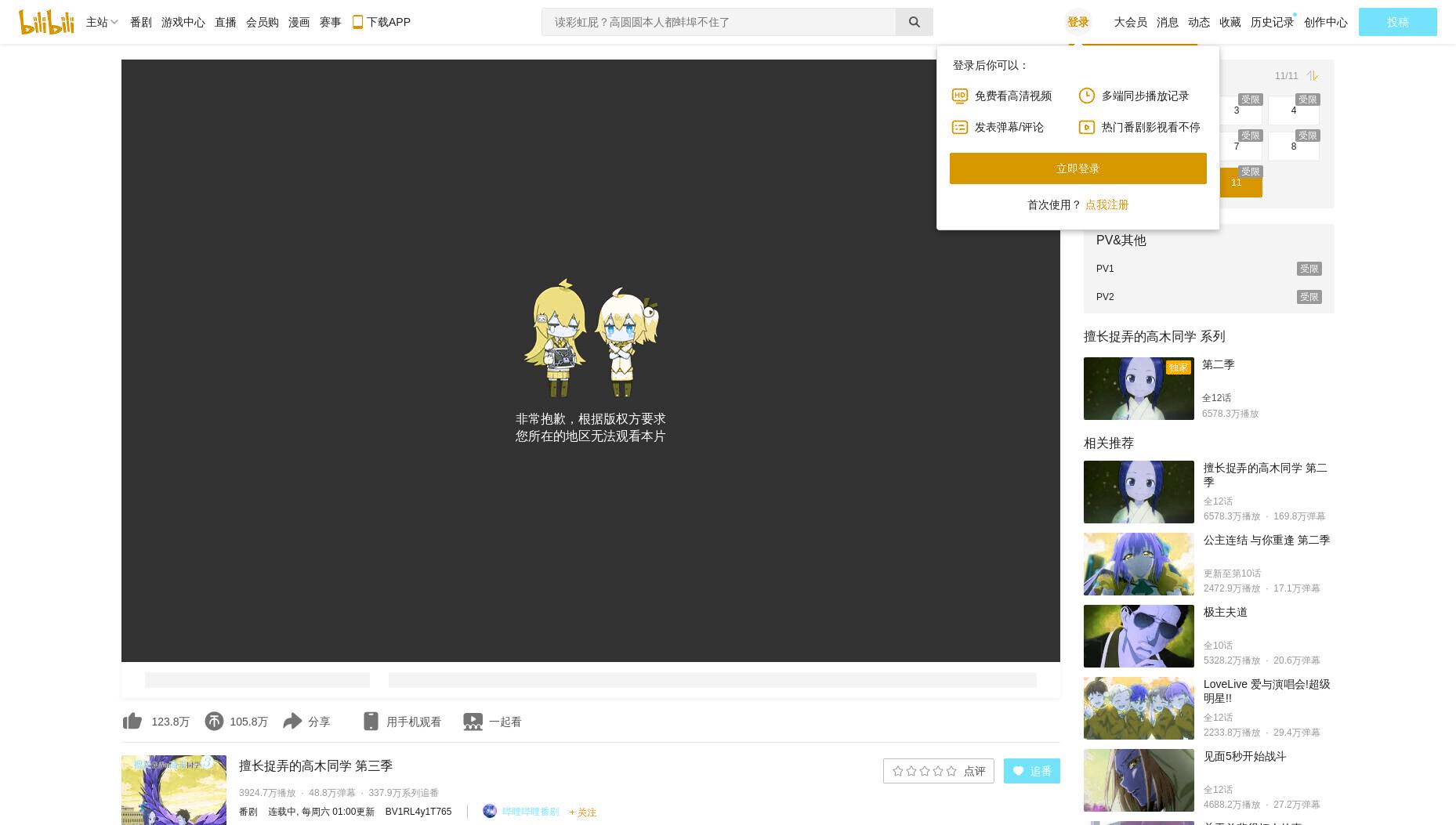Image resolution: width=1456 pixels, height=825 pixels.
Task: Click the first star in the rating
Action: [x=898, y=771]
